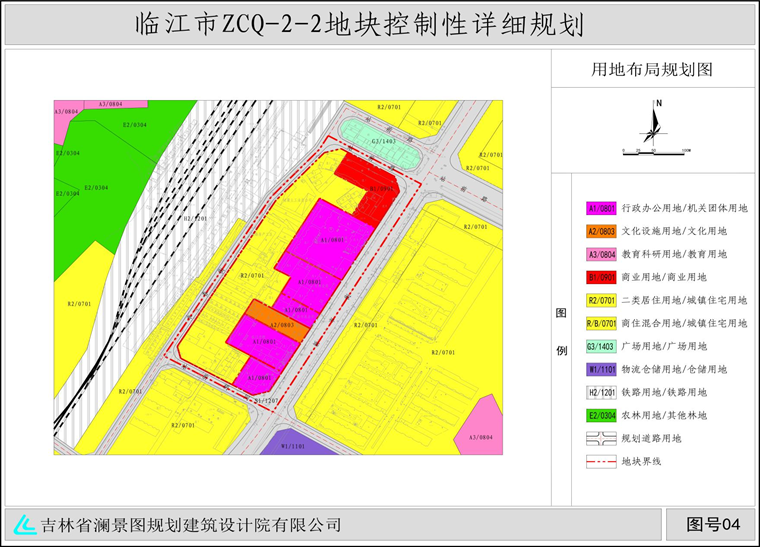
Task: Click the map scale bar
Action: click(655, 151)
